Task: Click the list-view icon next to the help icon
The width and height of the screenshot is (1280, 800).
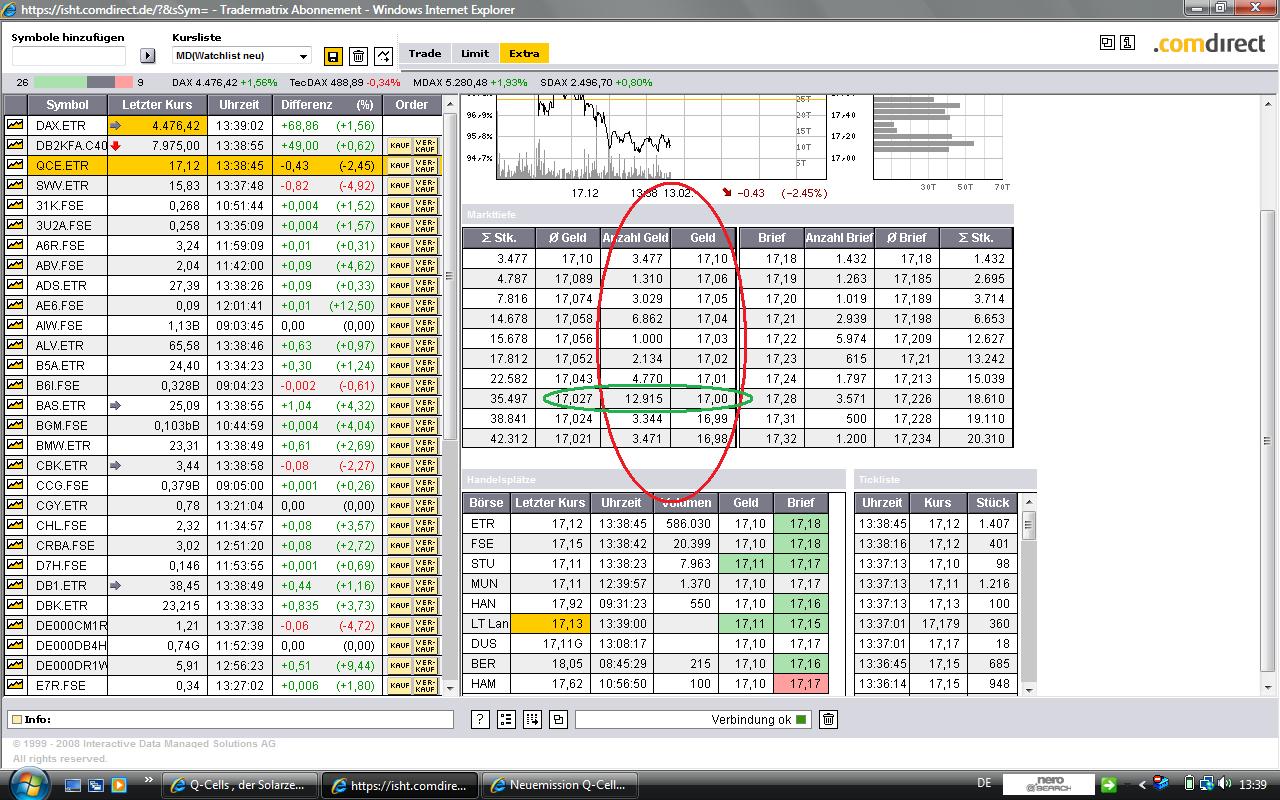Action: pos(506,719)
